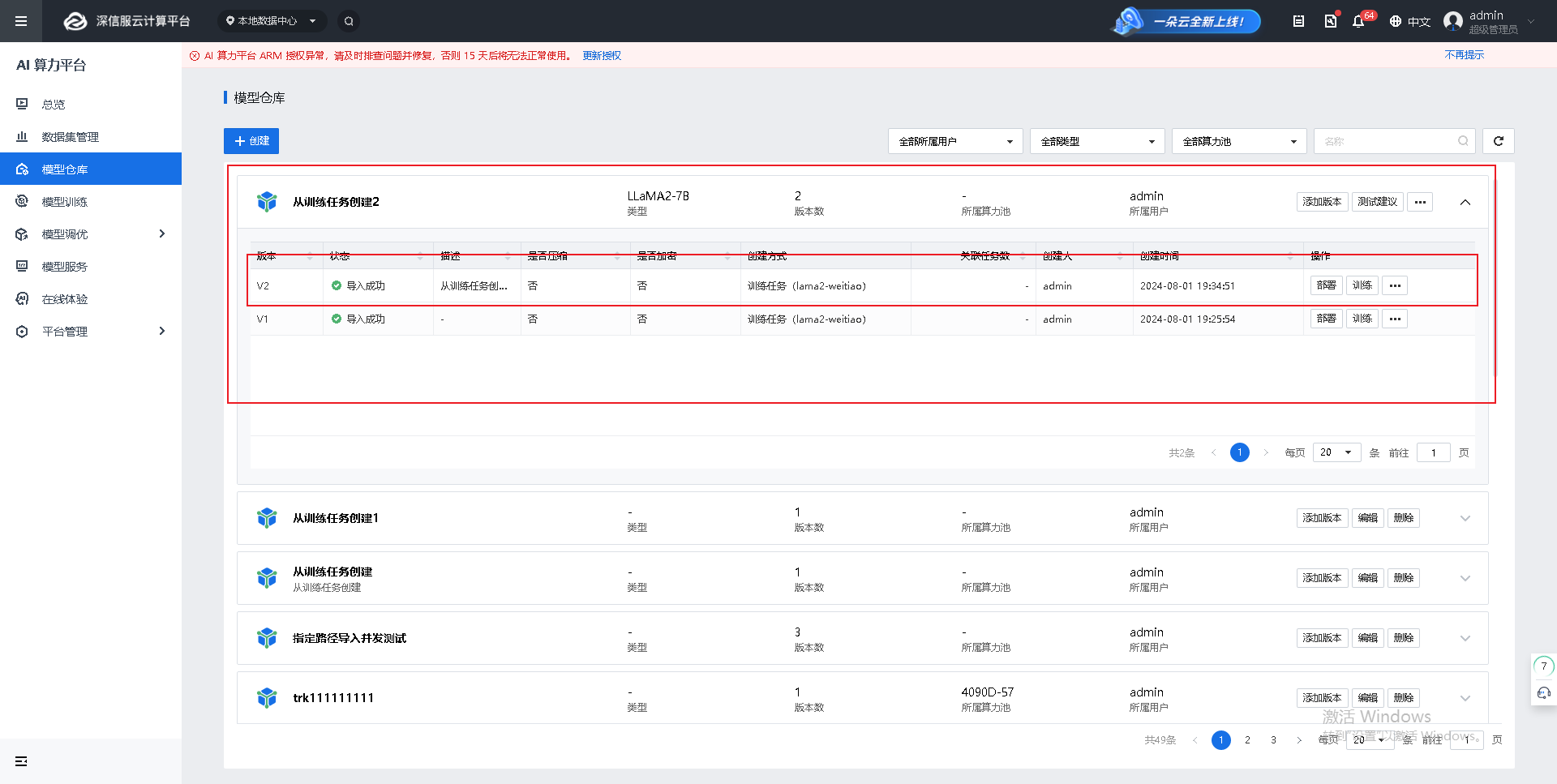
Task: Open the document note icon with red dot
Action: (1331, 21)
